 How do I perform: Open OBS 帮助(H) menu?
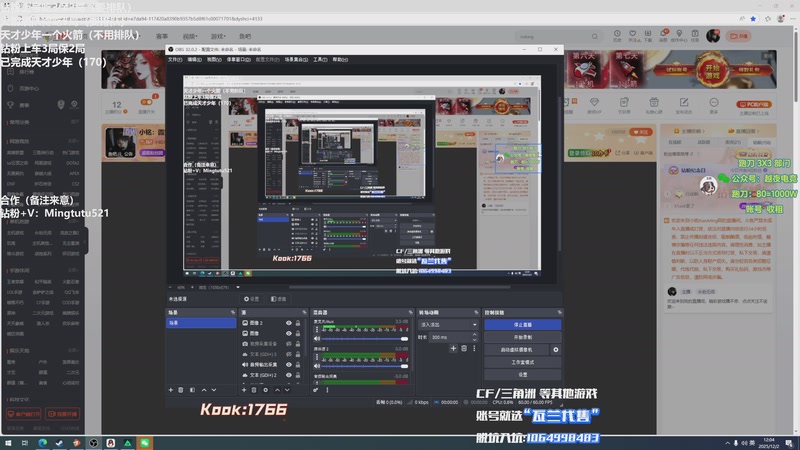point(340,60)
